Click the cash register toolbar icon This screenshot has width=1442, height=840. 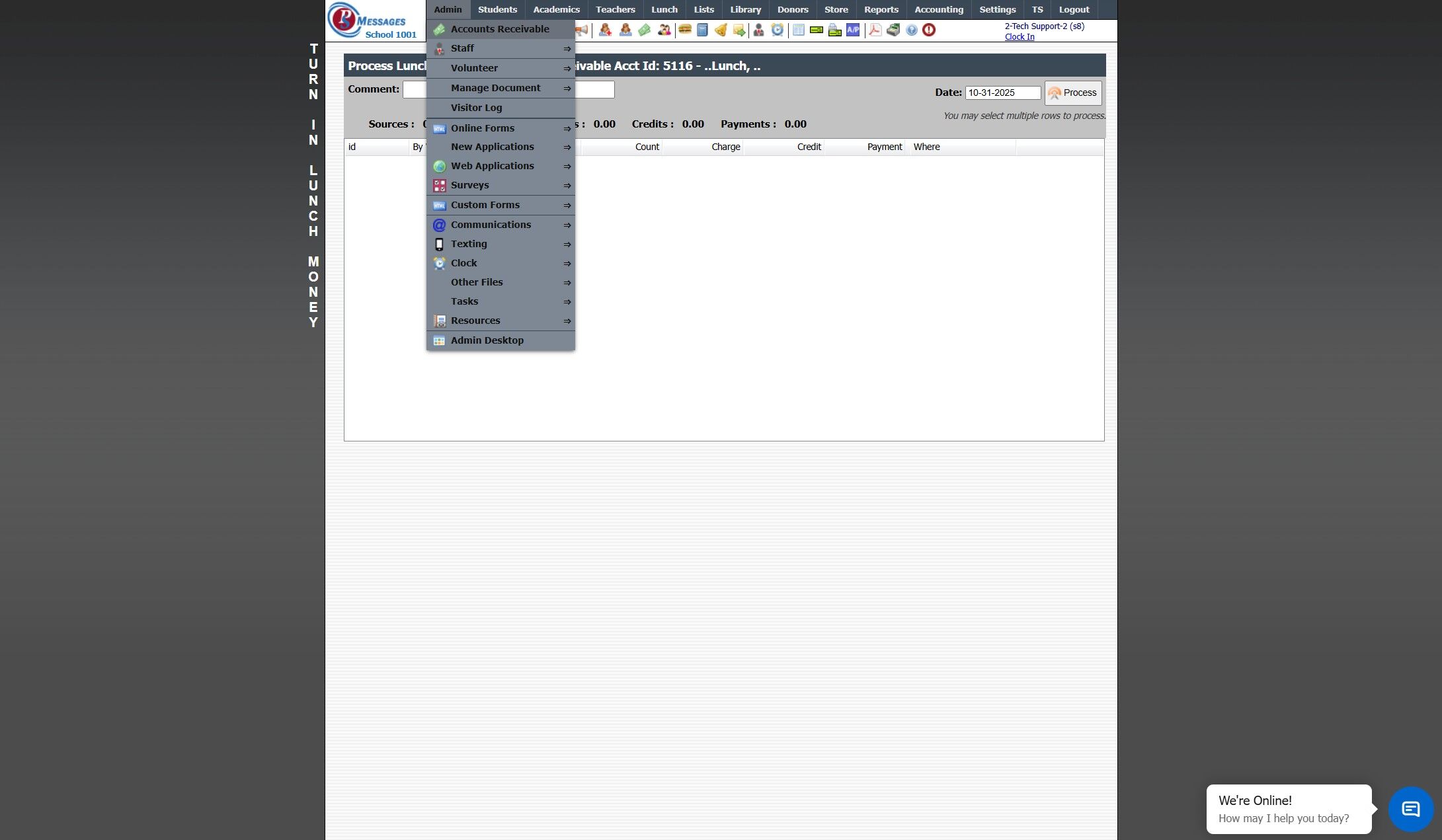[x=893, y=30]
